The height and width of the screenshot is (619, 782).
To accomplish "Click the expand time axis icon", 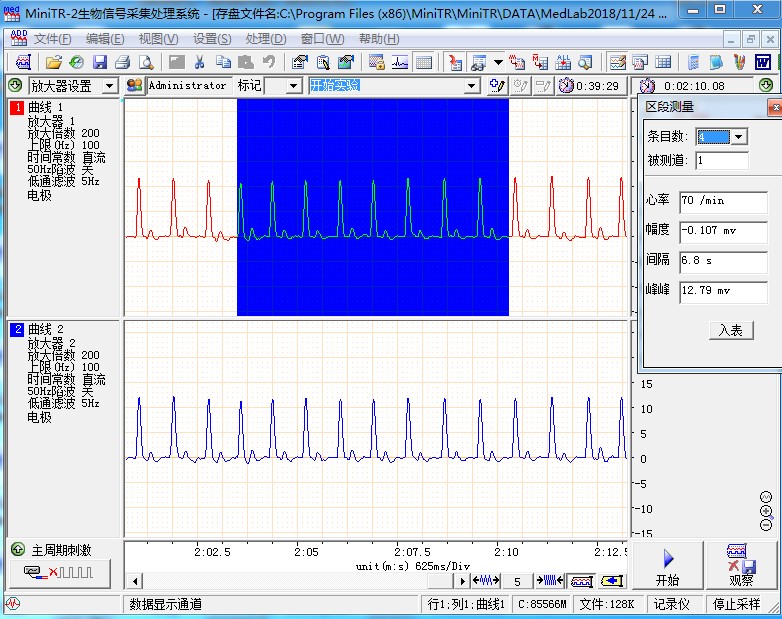I will click(486, 581).
